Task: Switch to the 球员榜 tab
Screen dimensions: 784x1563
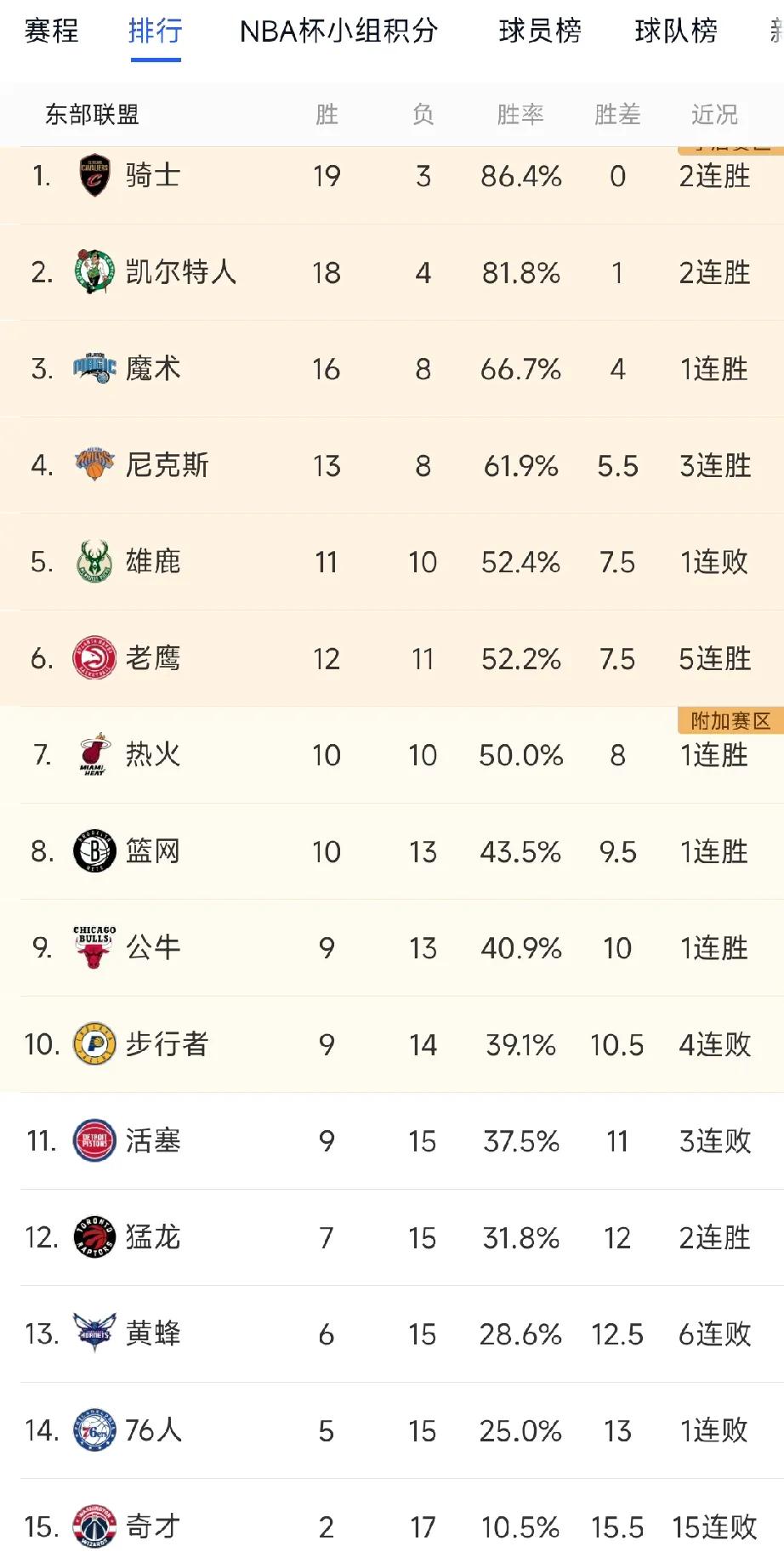Action: [x=540, y=31]
